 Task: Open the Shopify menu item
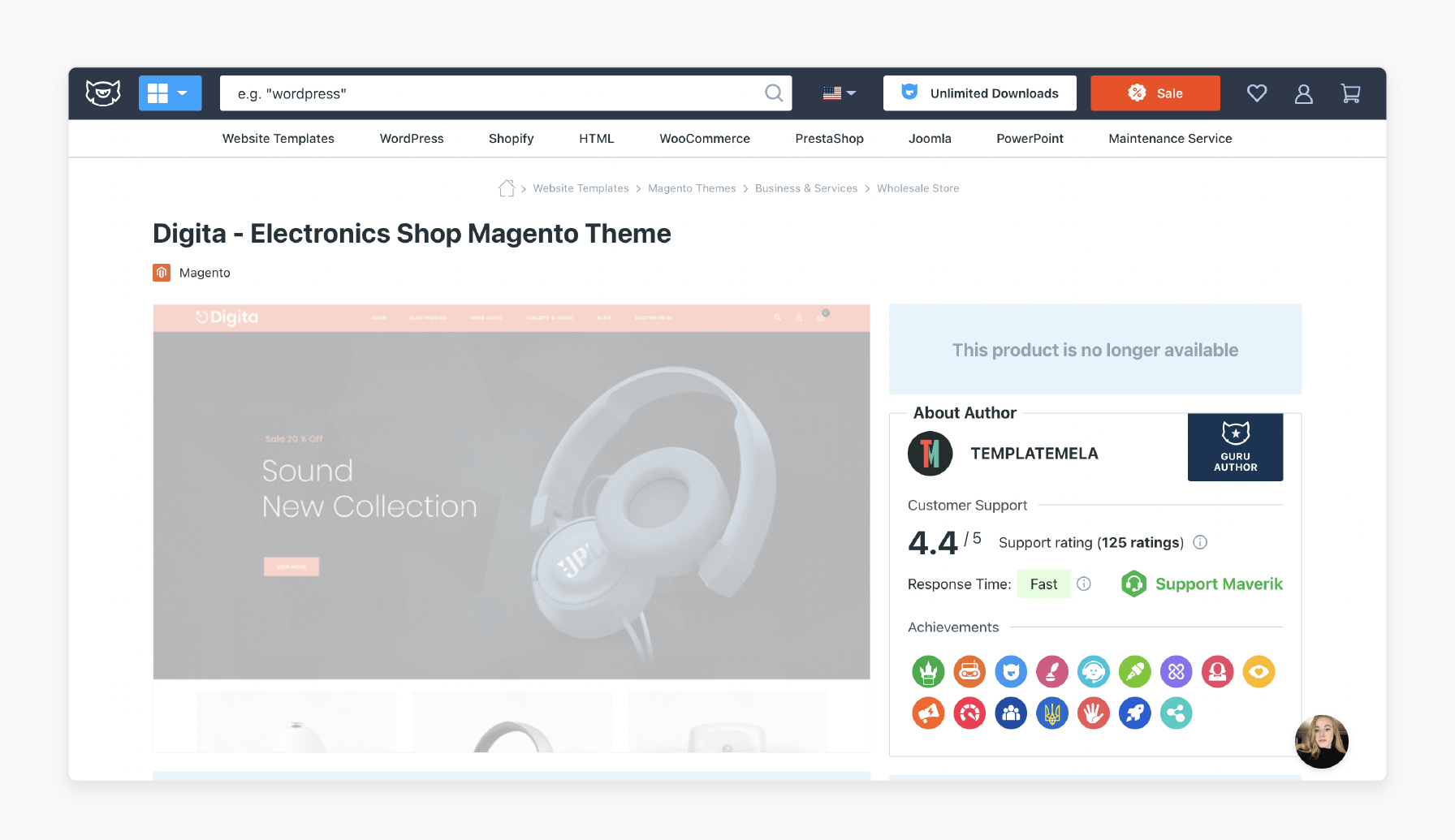[x=512, y=139]
